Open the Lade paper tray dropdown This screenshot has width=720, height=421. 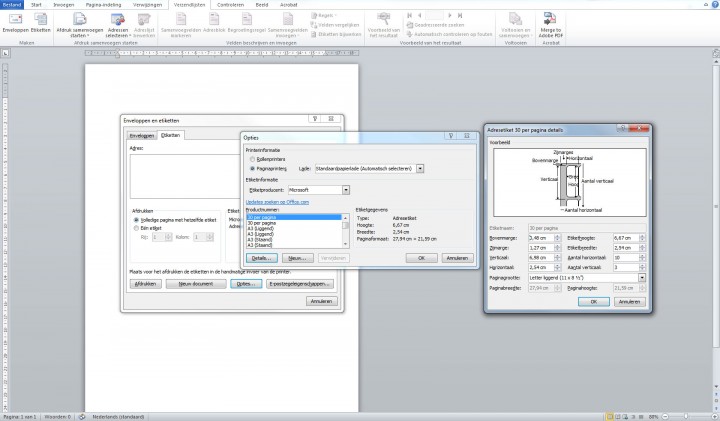tap(420, 168)
